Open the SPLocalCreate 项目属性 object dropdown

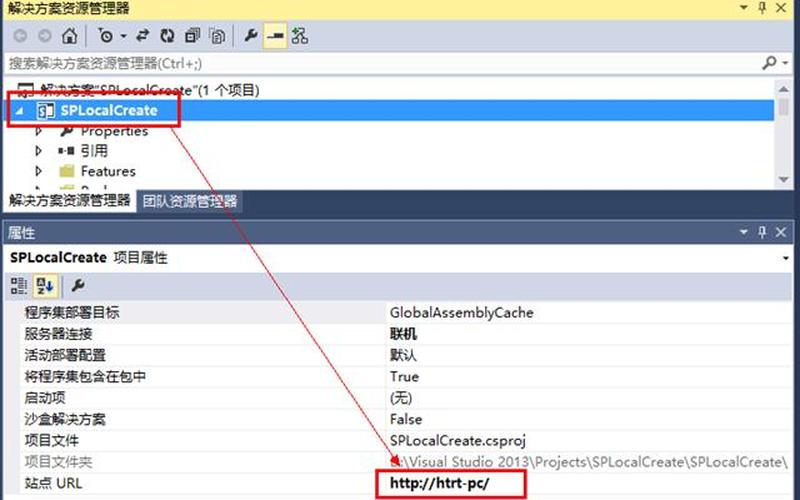[786, 258]
